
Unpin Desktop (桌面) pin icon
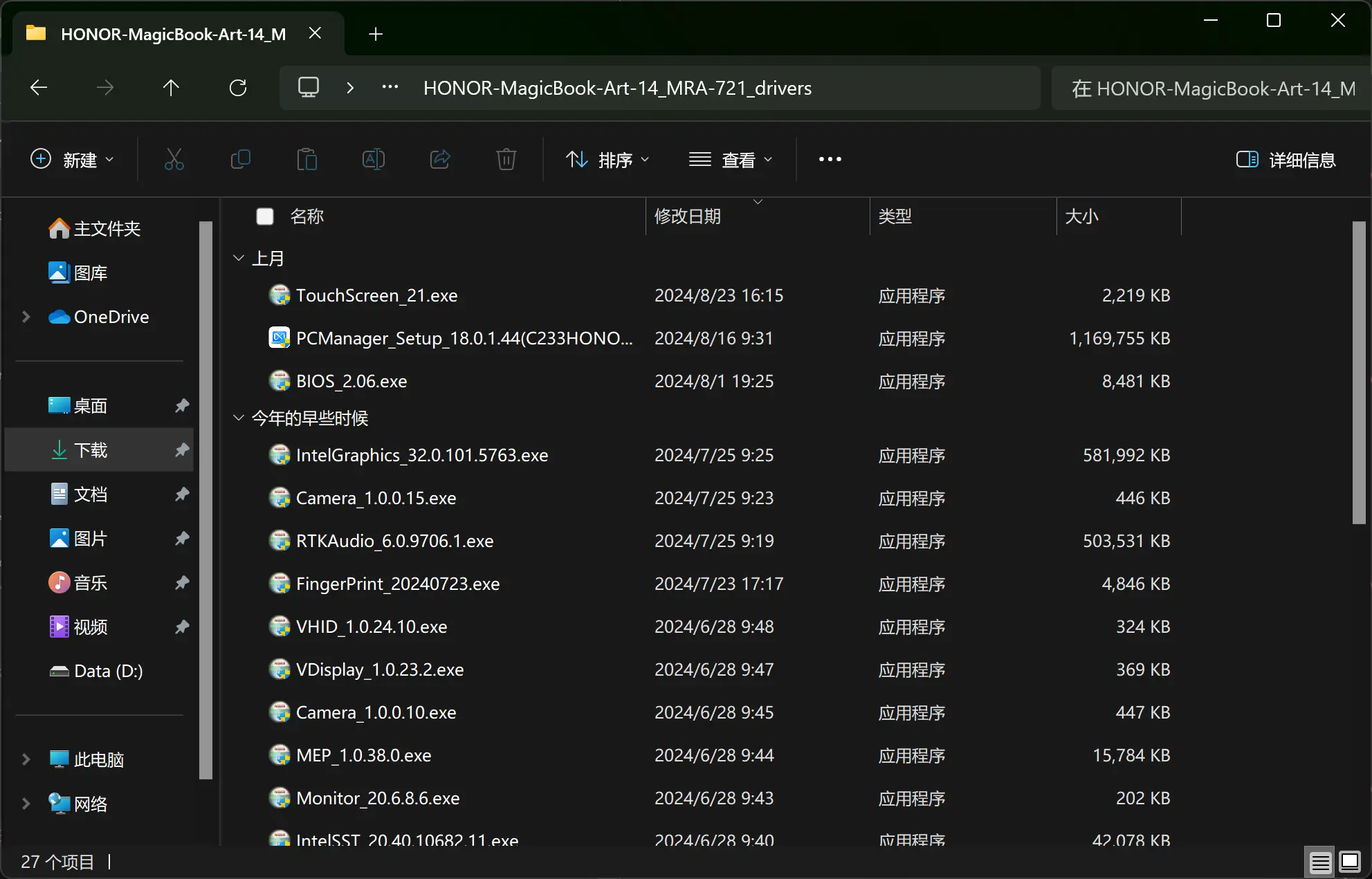(182, 406)
